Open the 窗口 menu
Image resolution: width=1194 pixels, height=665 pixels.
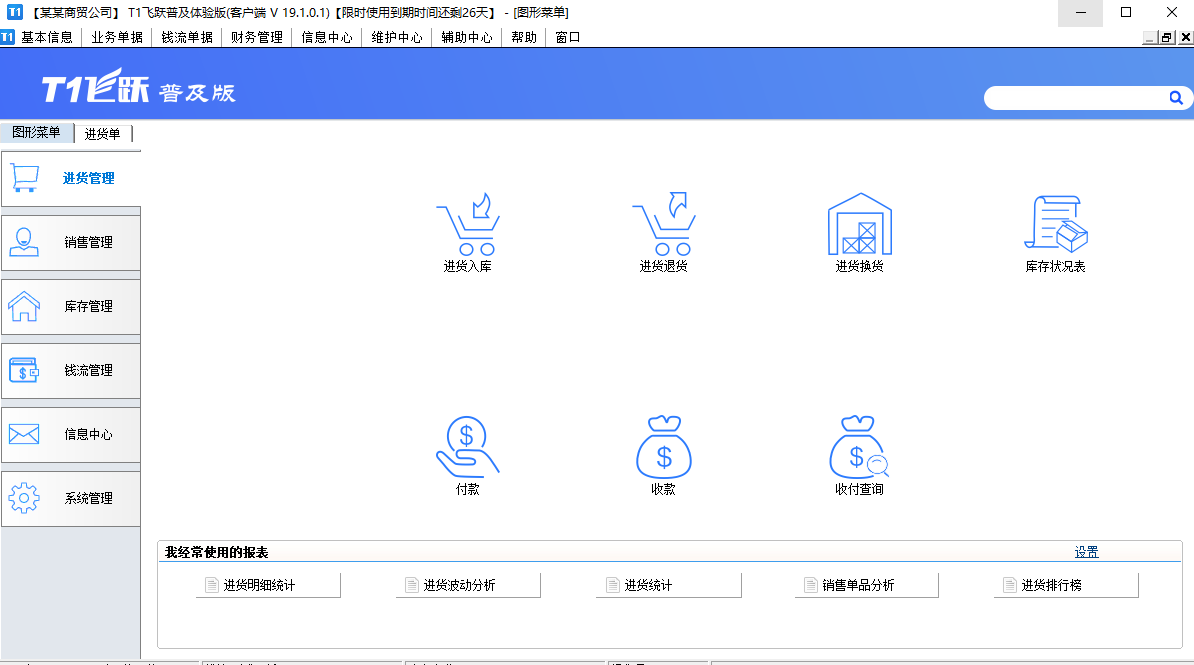coord(568,37)
